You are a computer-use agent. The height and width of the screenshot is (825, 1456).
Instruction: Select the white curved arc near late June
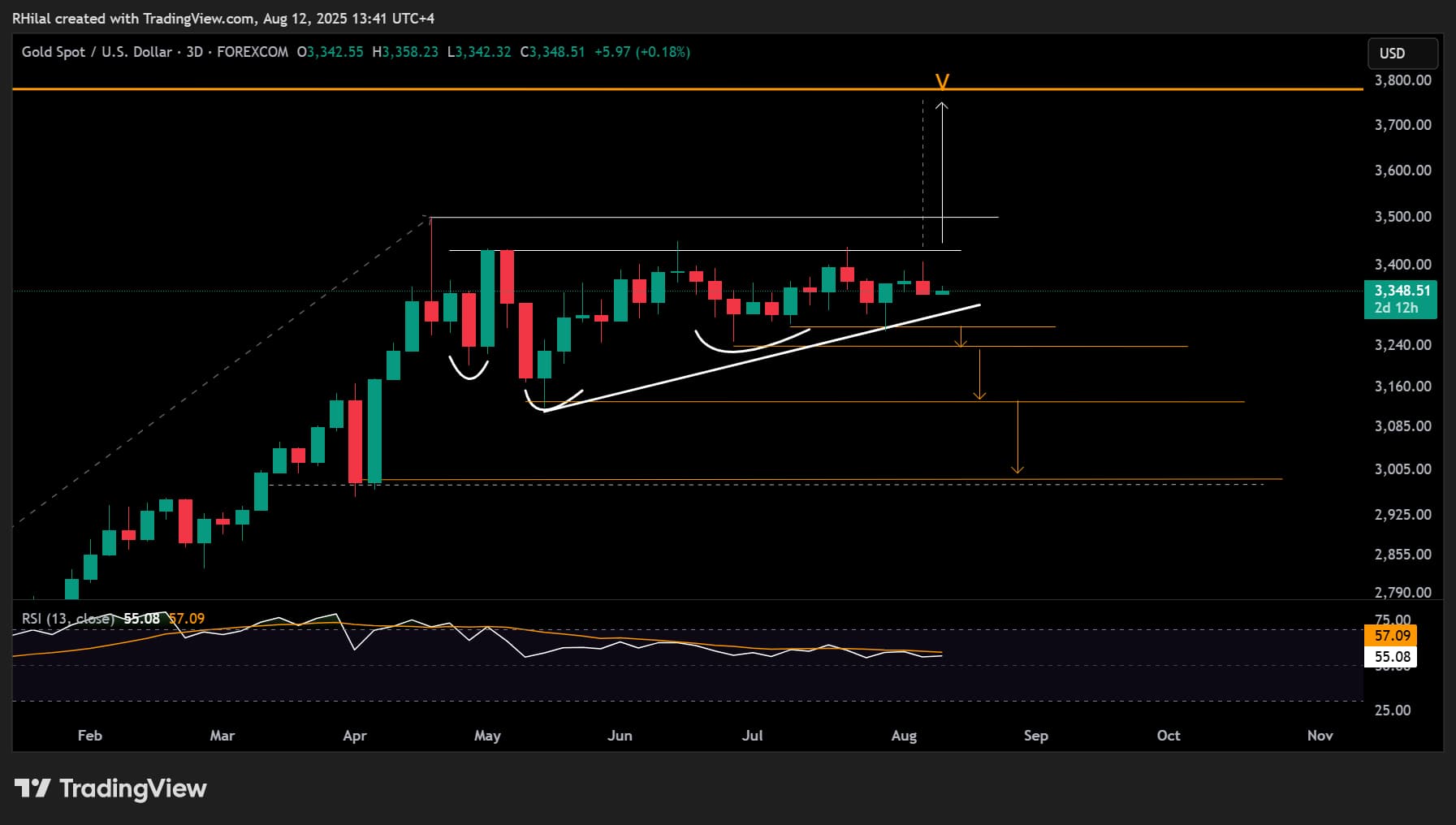coord(747,346)
